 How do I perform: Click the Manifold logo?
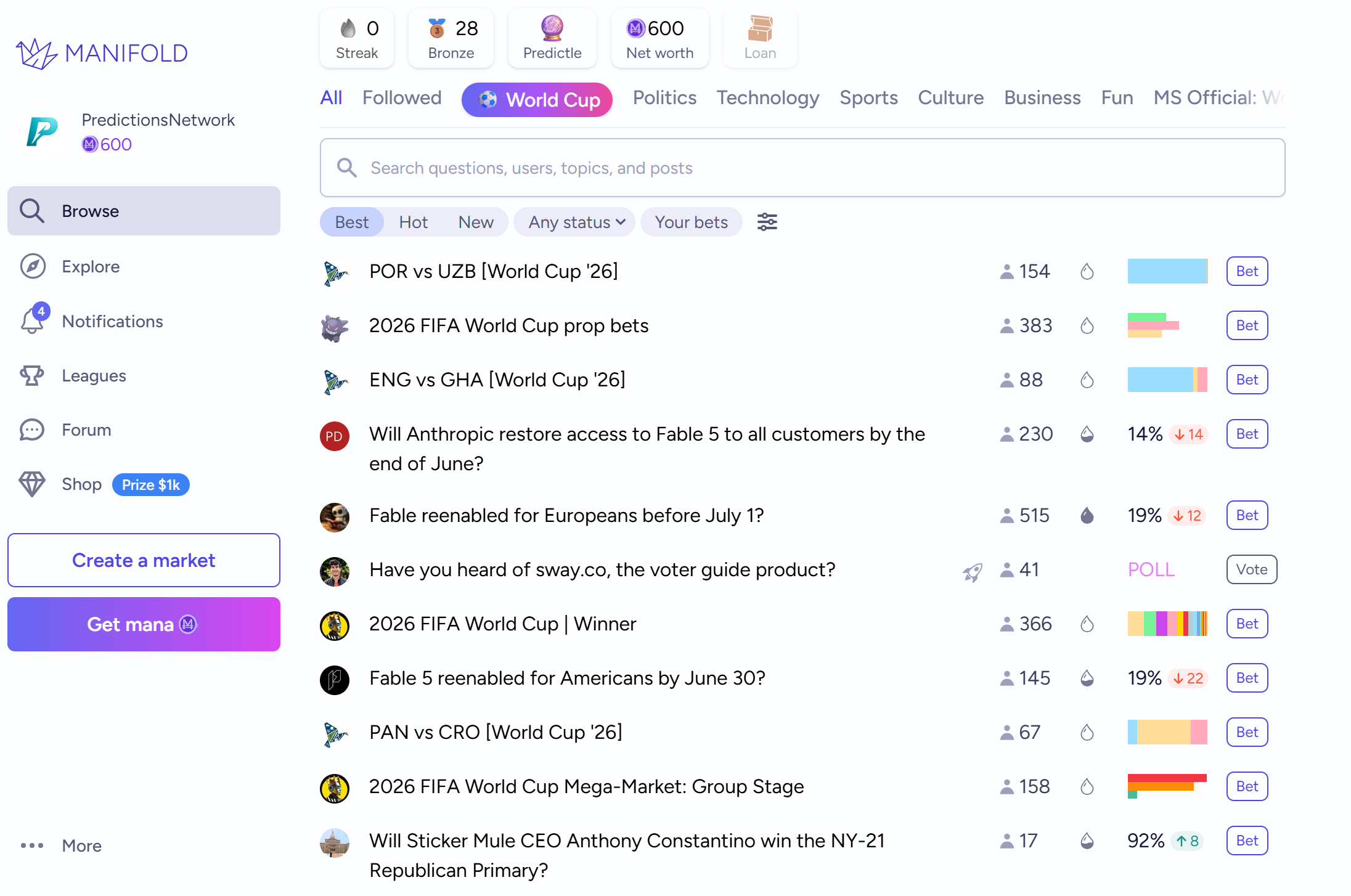[x=102, y=54]
